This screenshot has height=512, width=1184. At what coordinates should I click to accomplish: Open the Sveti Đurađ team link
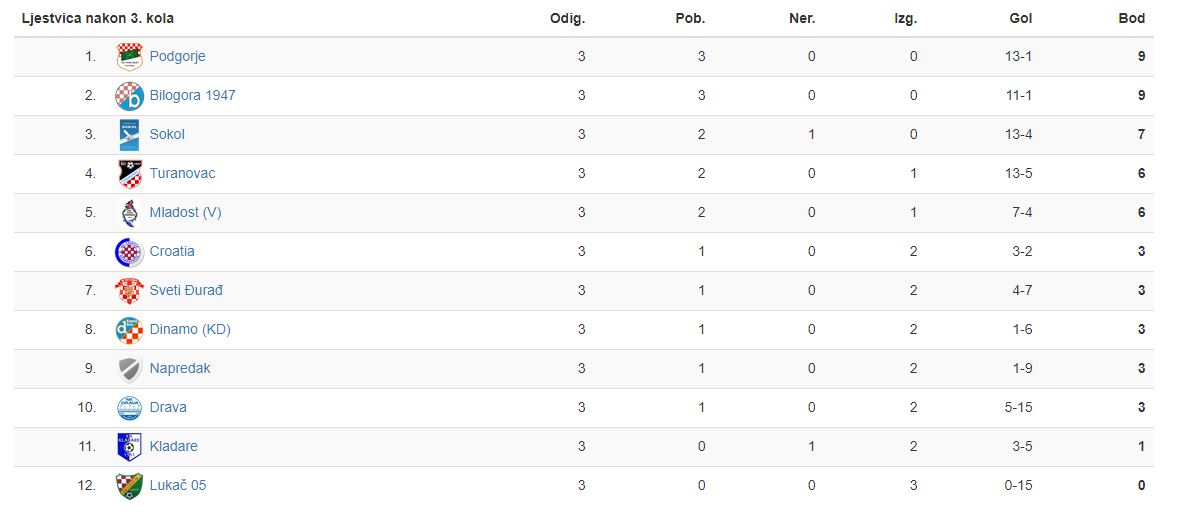pos(187,291)
